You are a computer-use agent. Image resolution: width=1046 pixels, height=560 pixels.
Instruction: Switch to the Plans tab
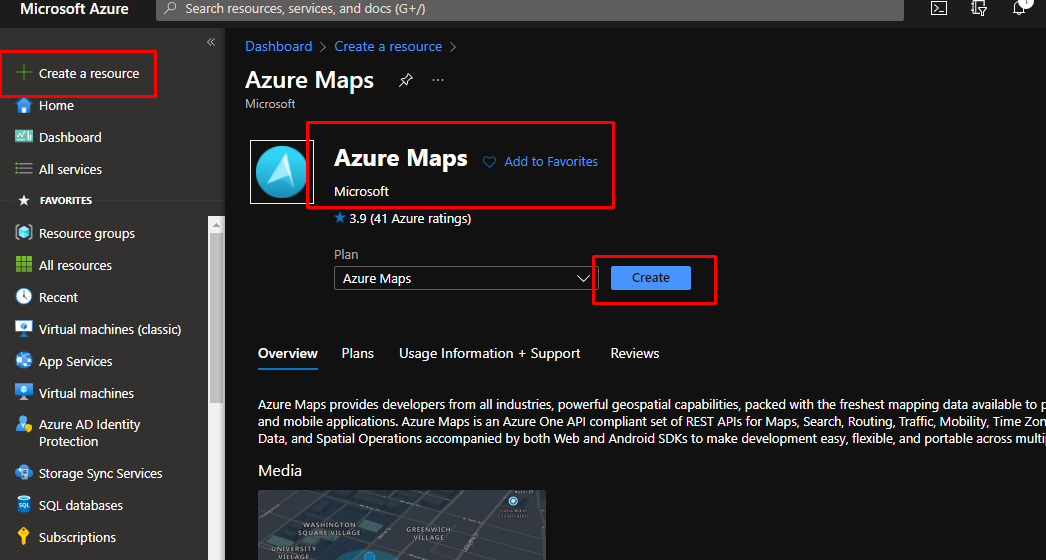pyautogui.click(x=358, y=353)
